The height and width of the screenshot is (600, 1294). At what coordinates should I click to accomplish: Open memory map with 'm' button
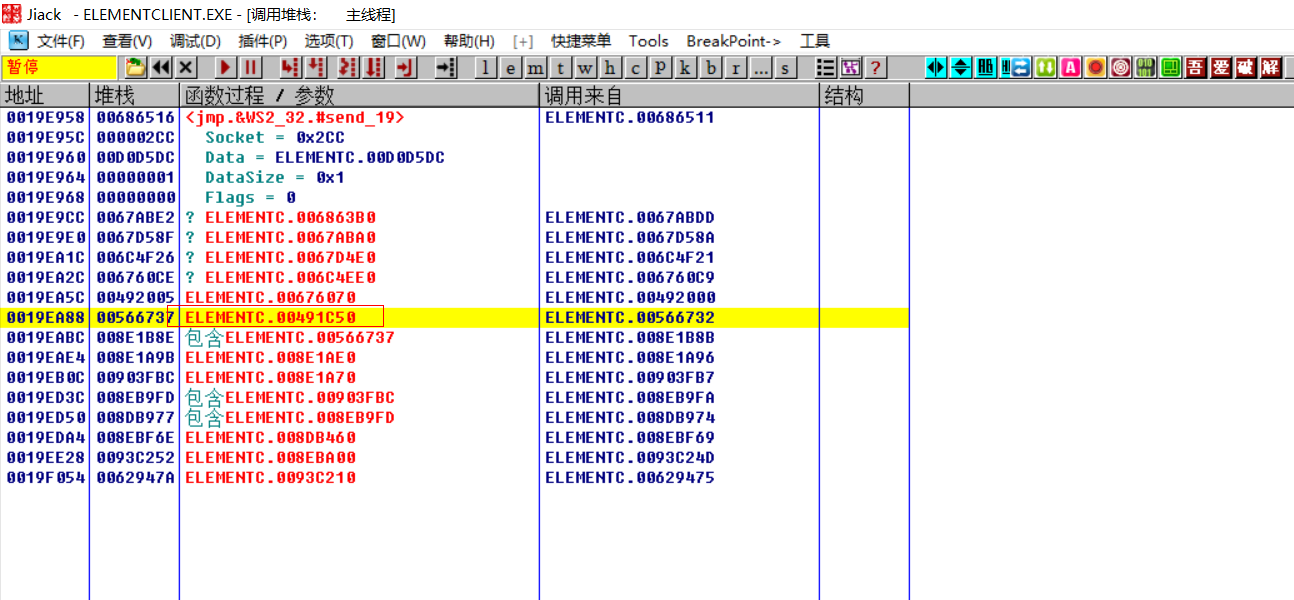tap(536, 67)
